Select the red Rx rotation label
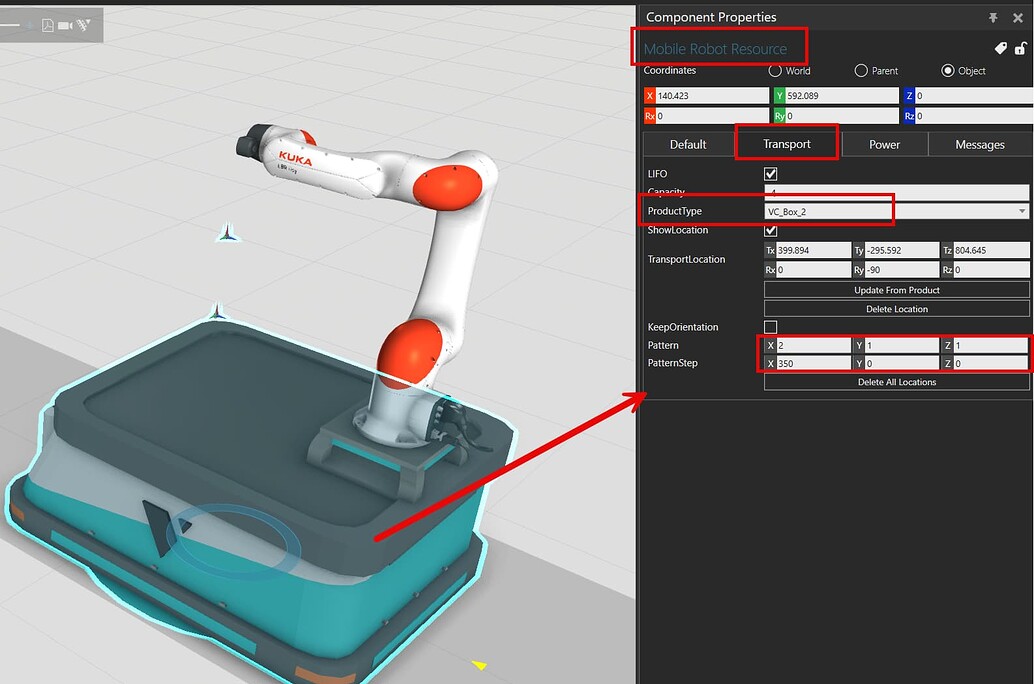Screen dimensions: 1034x684 (648, 115)
